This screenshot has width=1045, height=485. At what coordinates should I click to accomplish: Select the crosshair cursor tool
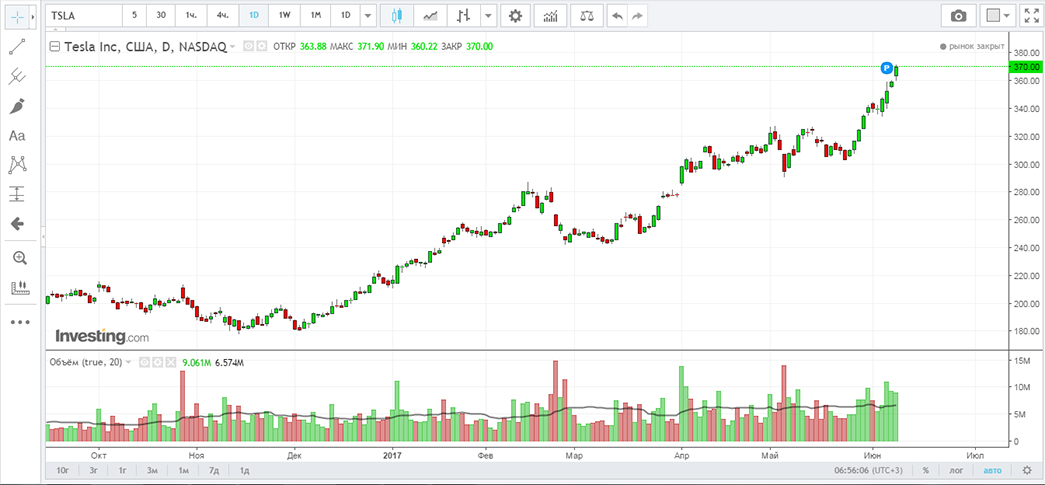coord(17,17)
